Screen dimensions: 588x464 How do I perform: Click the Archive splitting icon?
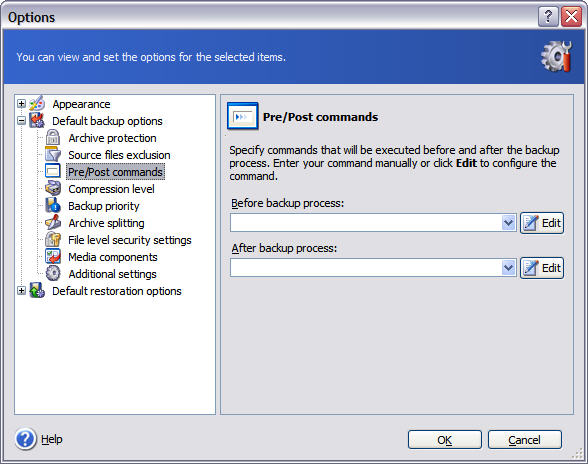(52, 222)
